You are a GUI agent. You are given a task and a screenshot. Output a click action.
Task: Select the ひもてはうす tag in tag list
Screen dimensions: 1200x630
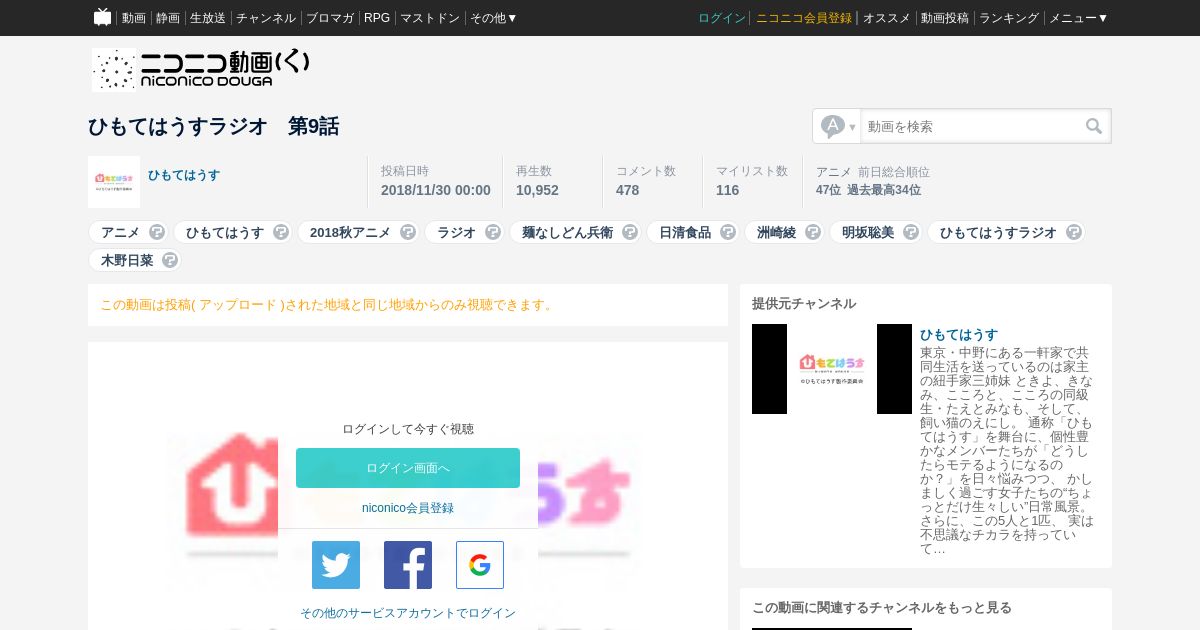(x=225, y=232)
